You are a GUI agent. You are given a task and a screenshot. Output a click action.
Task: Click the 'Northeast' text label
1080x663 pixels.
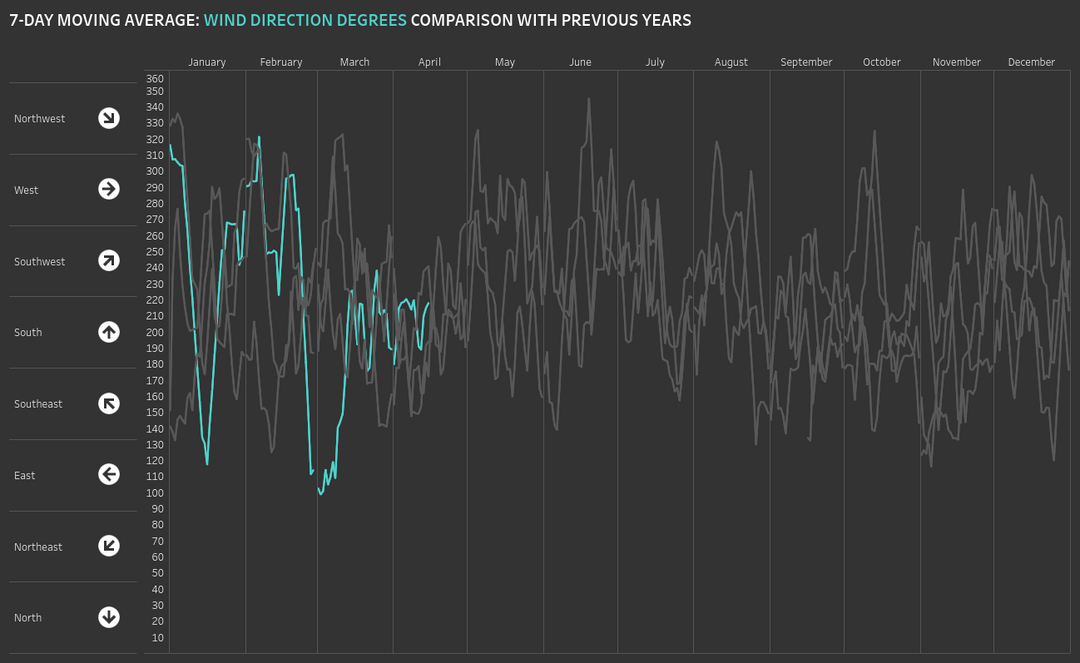tap(38, 547)
